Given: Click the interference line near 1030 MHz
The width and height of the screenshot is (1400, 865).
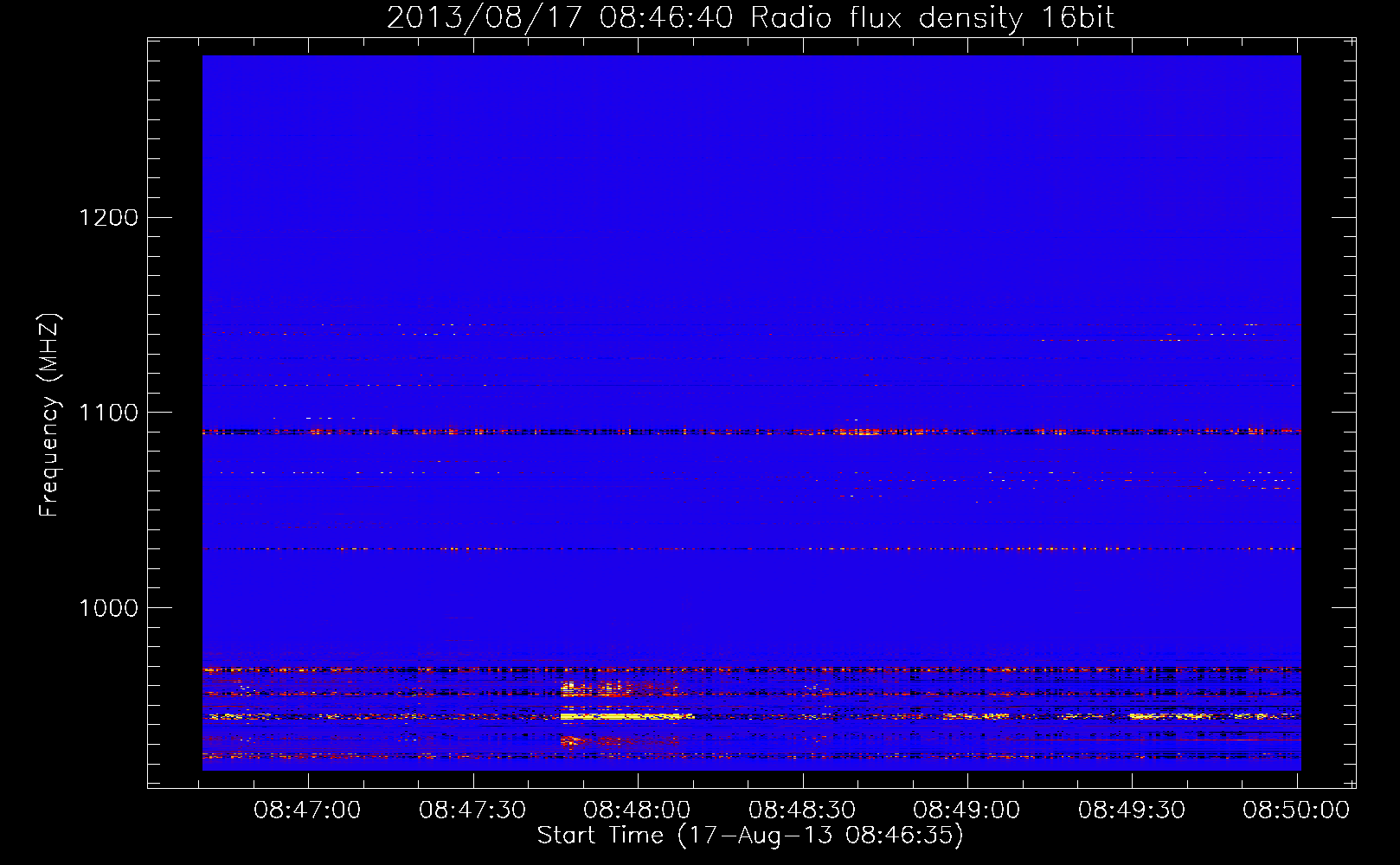Looking at the screenshot, I should (751, 548).
